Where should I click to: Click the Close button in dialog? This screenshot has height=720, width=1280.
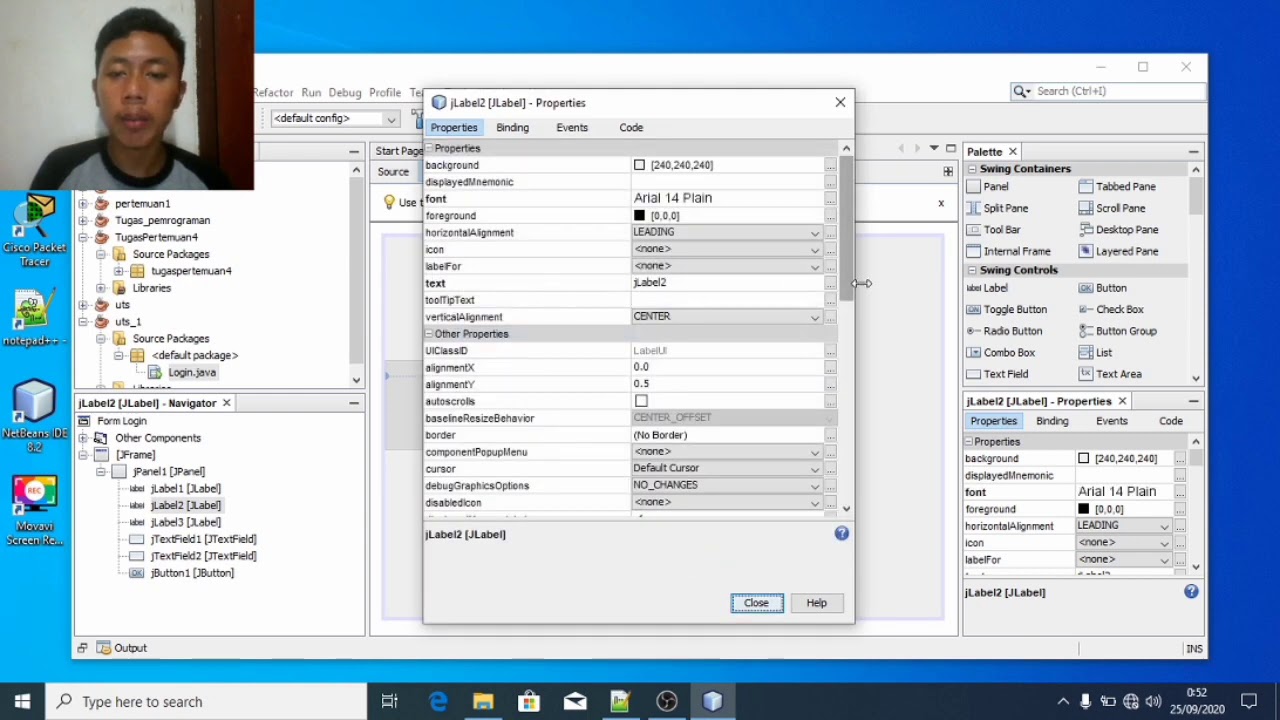coord(757,603)
